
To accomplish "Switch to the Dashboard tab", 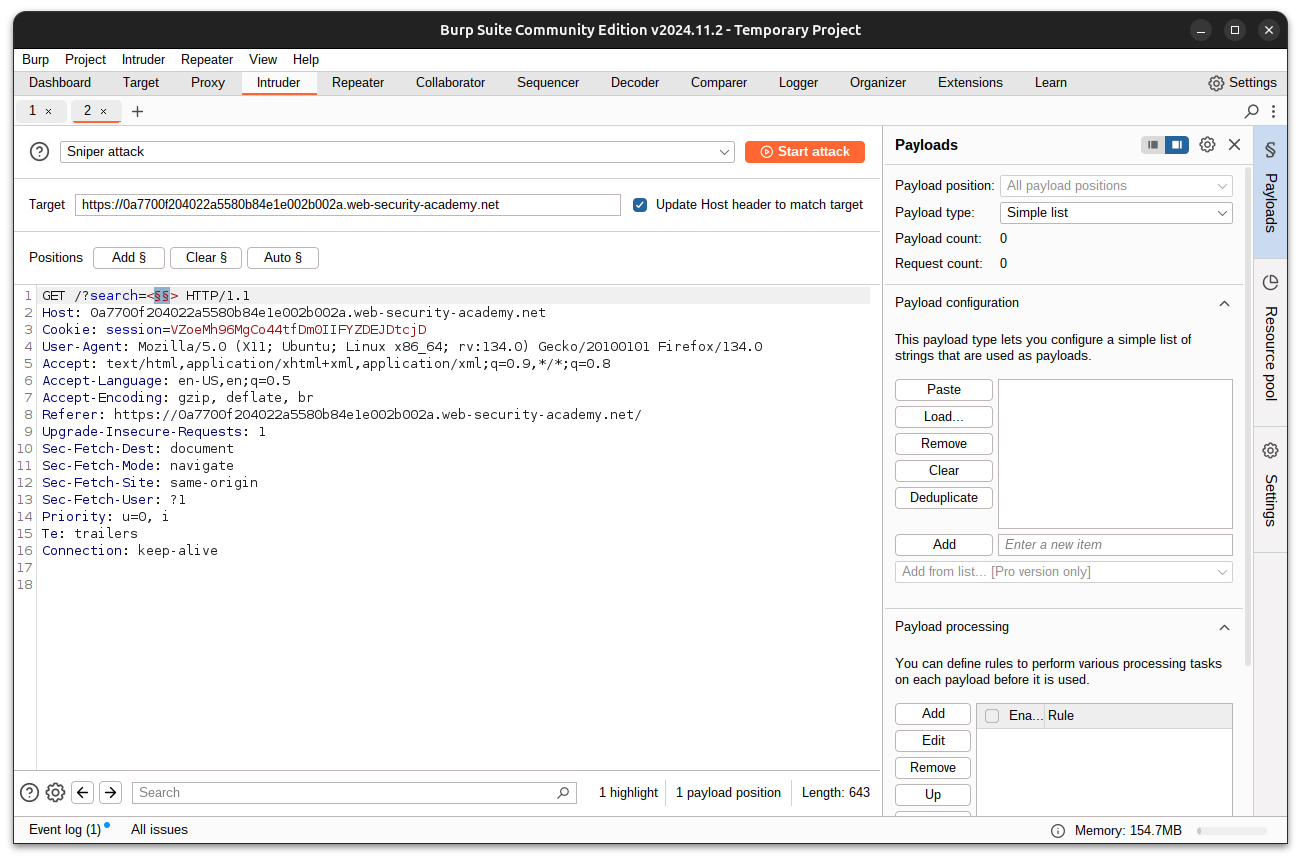I will pos(60,83).
